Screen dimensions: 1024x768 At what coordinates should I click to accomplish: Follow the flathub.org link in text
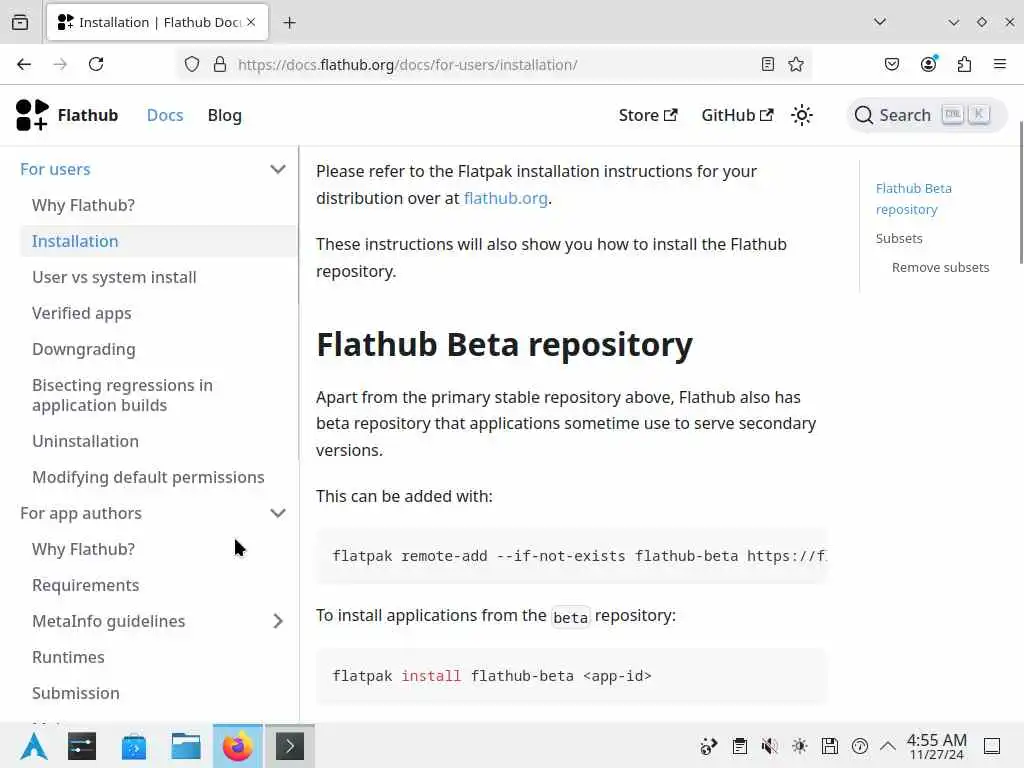click(505, 198)
